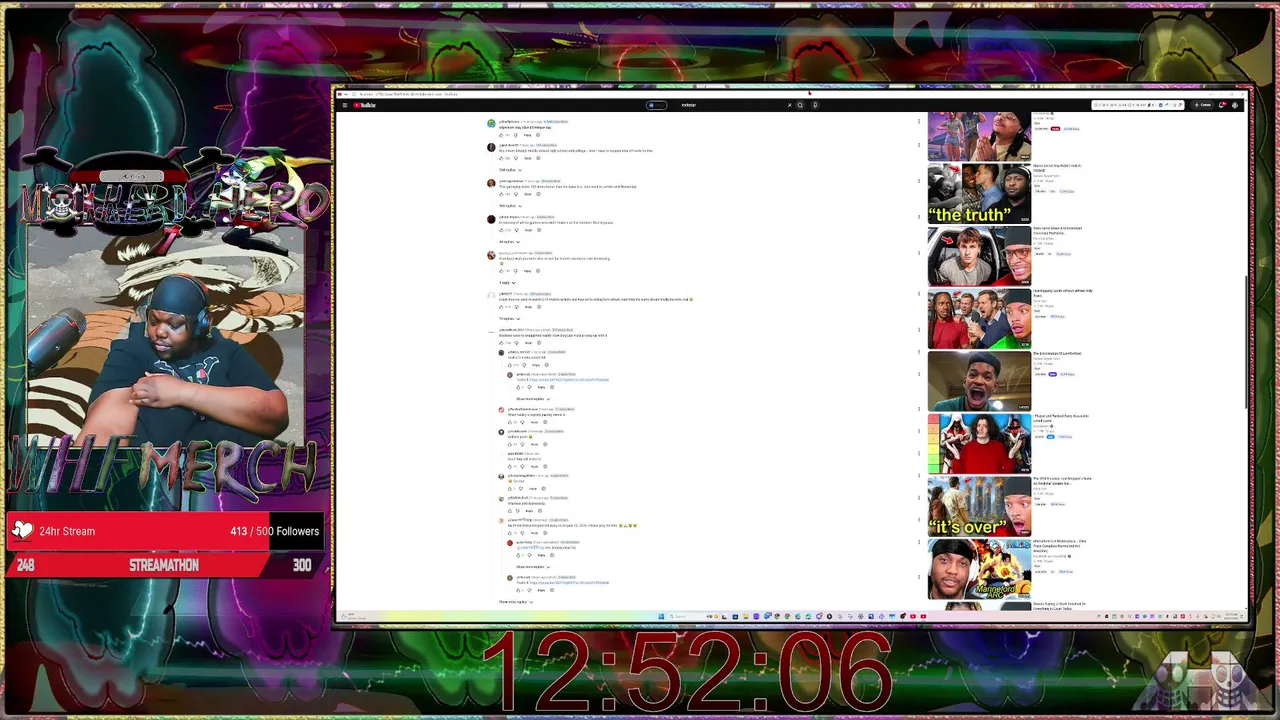
Task: Open YouTube notifications bell
Action: (1222, 105)
